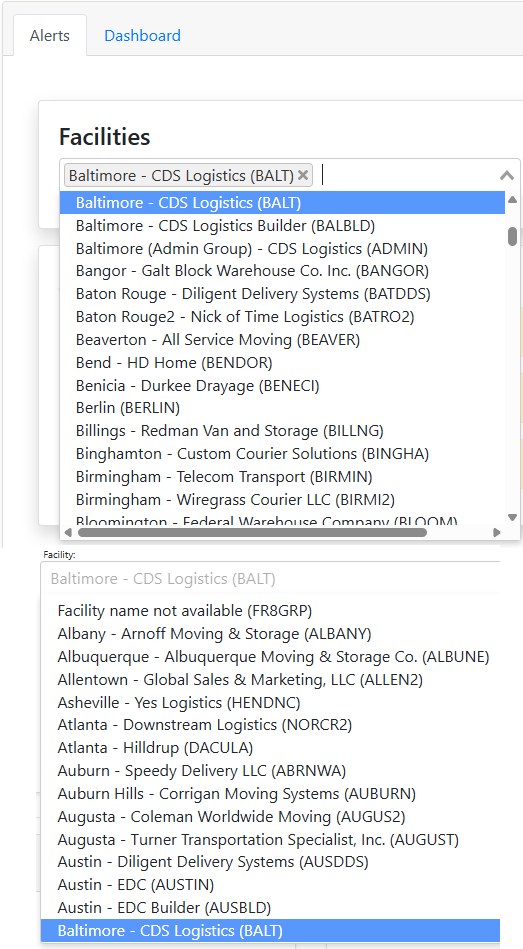This screenshot has height=949, width=523.
Task: Select Facility name not available (FR8GRP)
Action: (x=270, y=611)
